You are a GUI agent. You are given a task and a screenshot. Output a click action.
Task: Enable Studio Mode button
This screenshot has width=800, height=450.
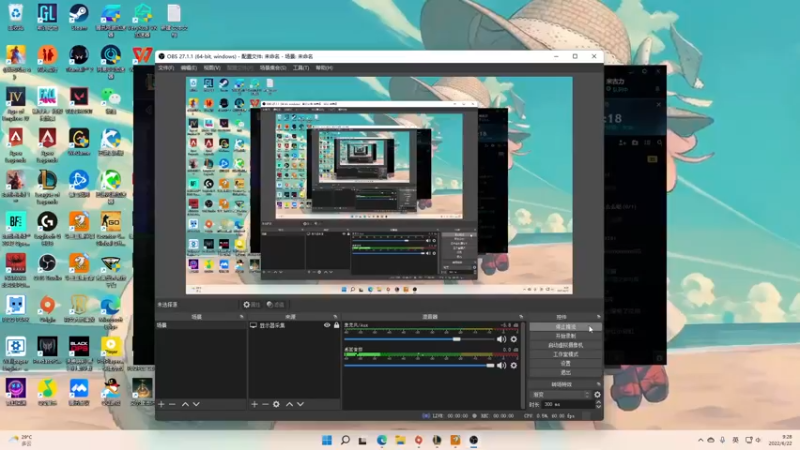pyautogui.click(x=565, y=354)
